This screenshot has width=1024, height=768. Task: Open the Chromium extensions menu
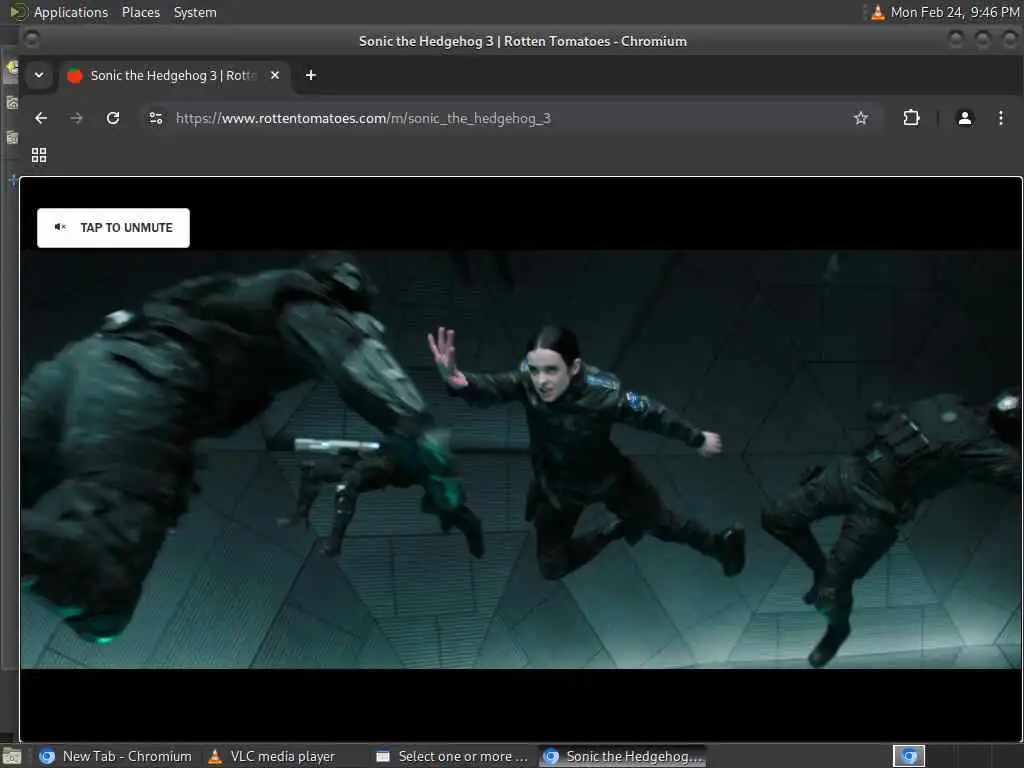(x=911, y=118)
